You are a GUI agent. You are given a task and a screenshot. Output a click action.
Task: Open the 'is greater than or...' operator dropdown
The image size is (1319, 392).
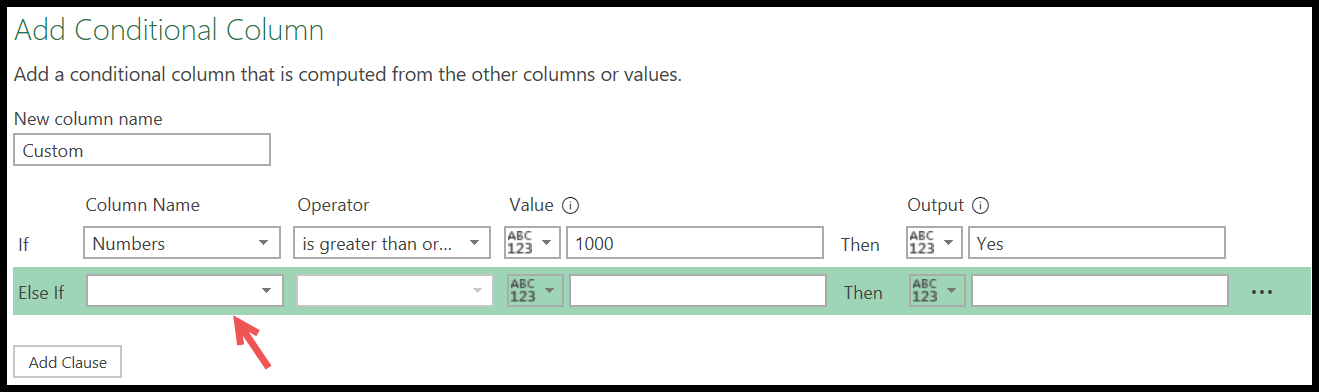point(393,243)
